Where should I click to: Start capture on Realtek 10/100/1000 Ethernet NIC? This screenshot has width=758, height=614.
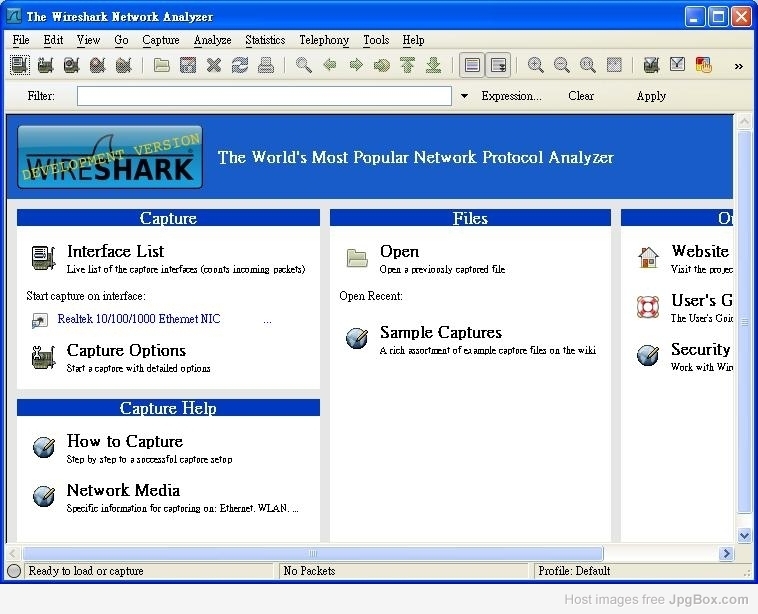pyautogui.click(x=138, y=319)
